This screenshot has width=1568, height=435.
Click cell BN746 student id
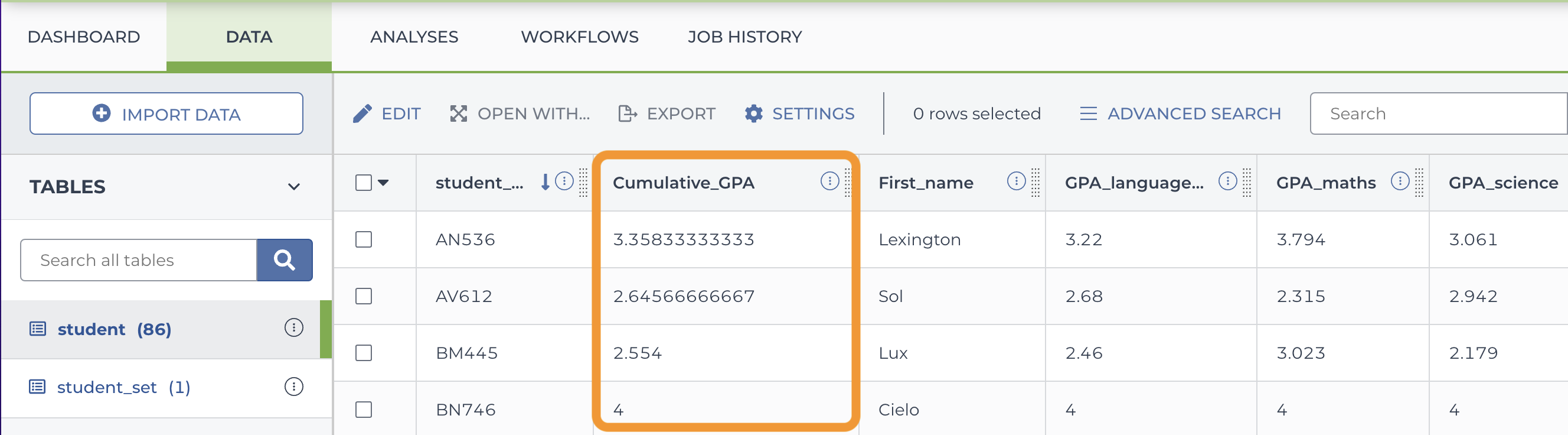[466, 410]
